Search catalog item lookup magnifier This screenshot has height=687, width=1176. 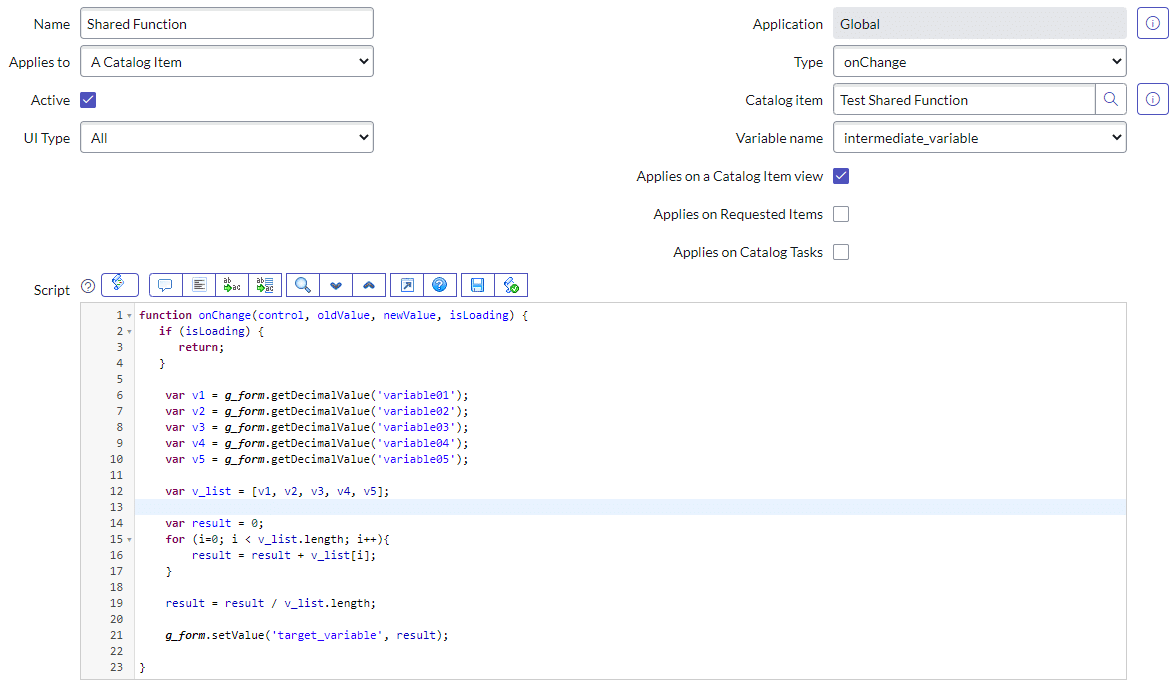(x=1111, y=100)
